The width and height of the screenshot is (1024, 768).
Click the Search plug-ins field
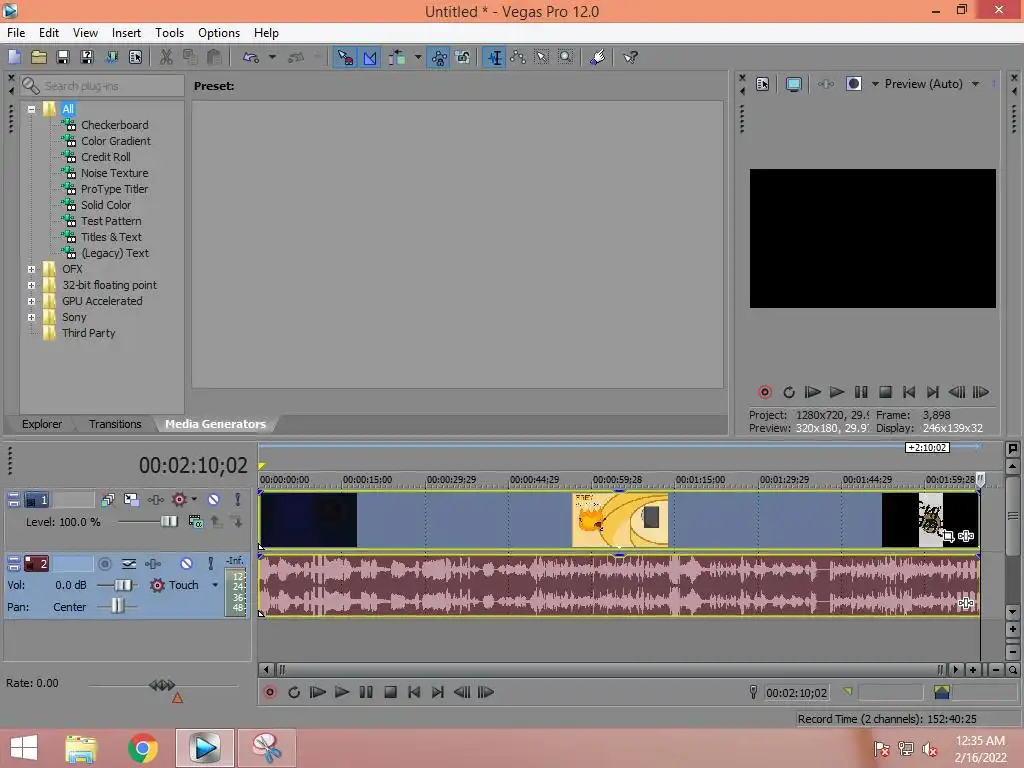[x=102, y=86]
